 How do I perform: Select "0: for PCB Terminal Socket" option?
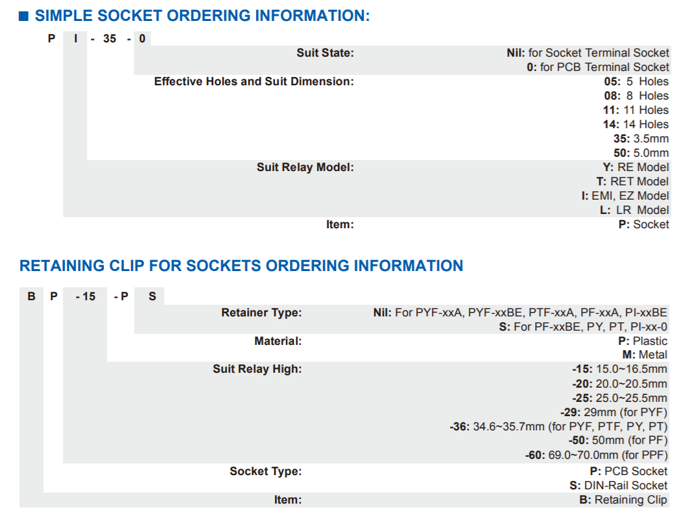(598, 67)
